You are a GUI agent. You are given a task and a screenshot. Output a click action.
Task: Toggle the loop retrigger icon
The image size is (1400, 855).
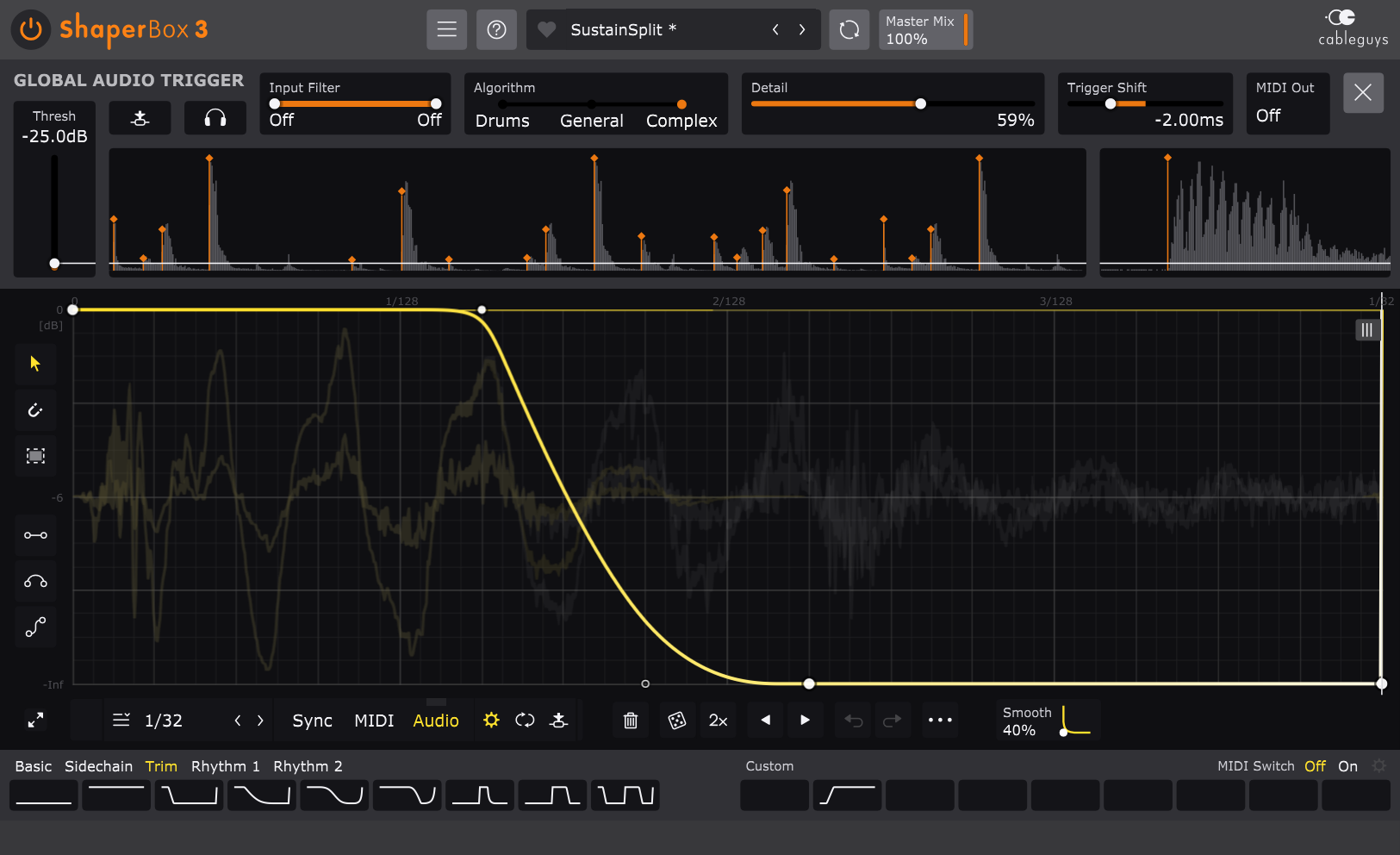pos(525,720)
